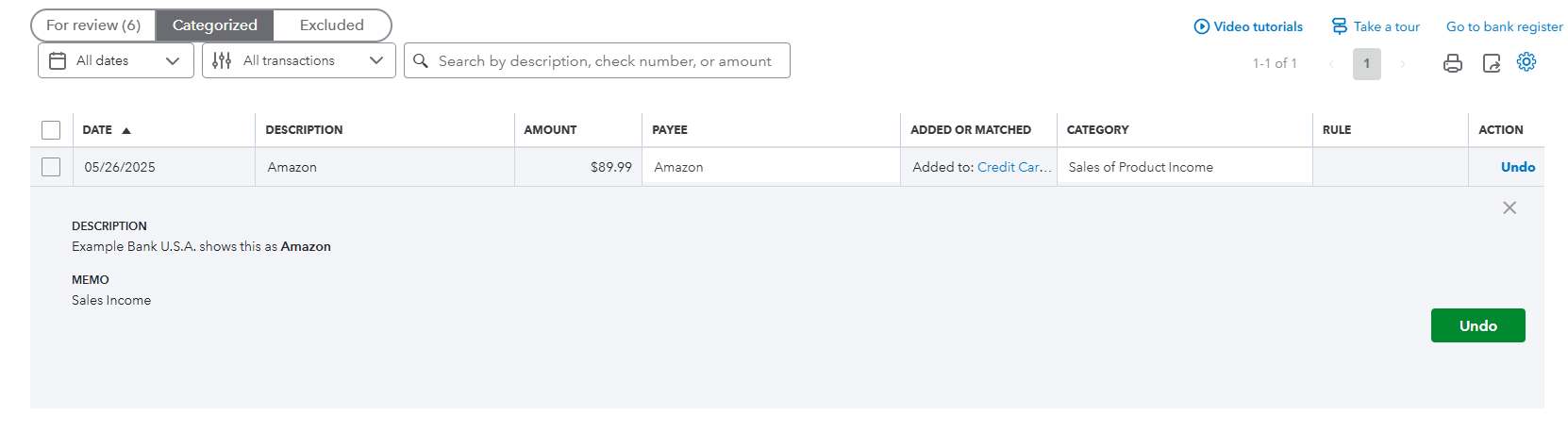This screenshot has height=432, width=1568.
Task: Click the Video tutorials play icon
Action: (1202, 26)
